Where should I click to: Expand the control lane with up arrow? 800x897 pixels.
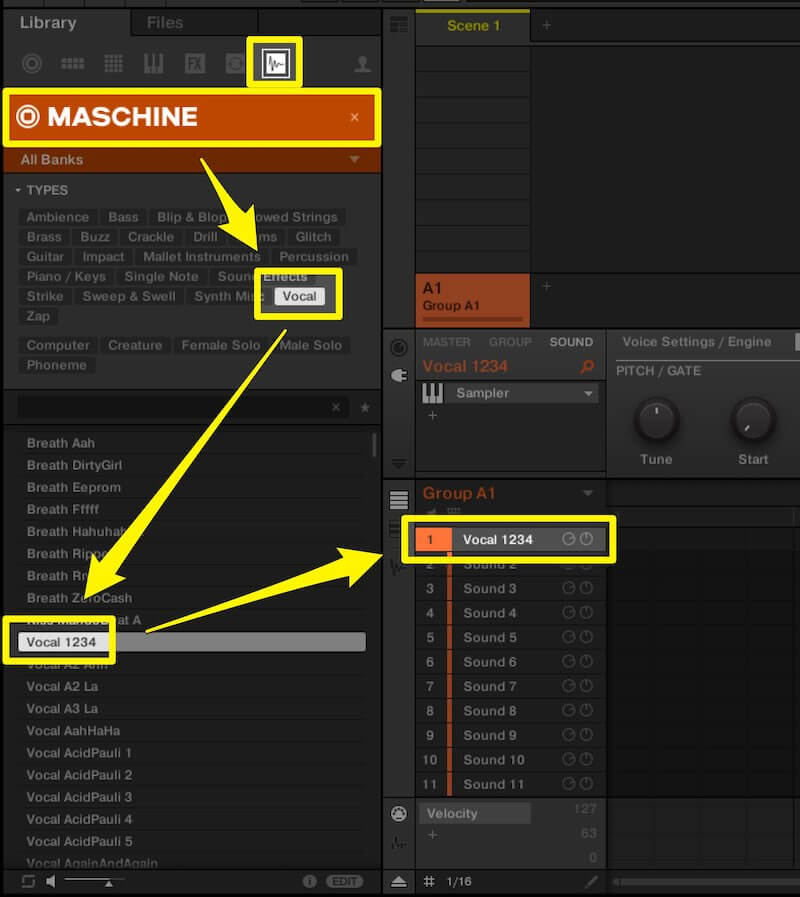click(399, 882)
